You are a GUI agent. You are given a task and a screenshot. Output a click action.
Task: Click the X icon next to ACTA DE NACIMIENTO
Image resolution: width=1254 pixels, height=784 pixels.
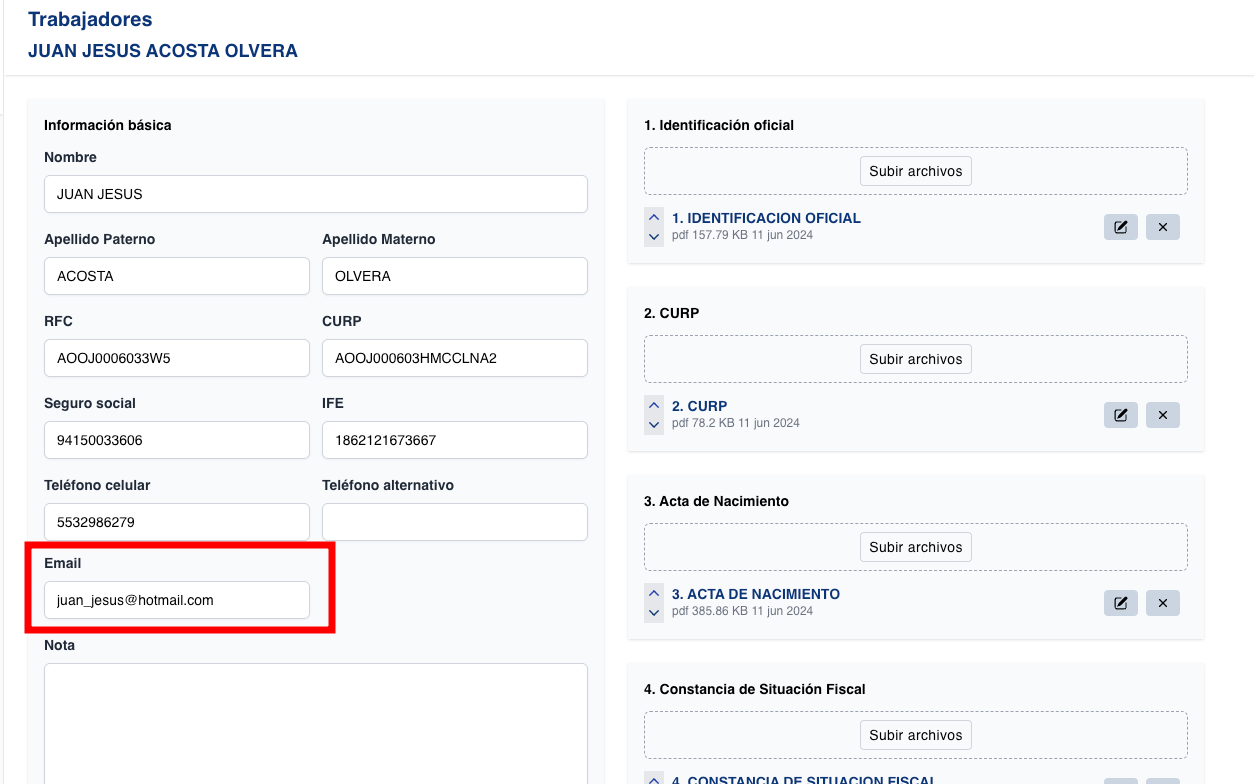[x=1162, y=603]
